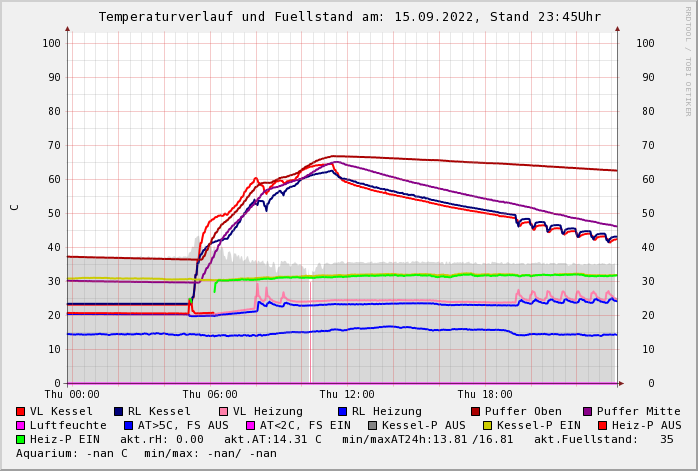This screenshot has width=698, height=471.
Task: Click the Thu 12:00 time axis label
Action: pos(347,394)
